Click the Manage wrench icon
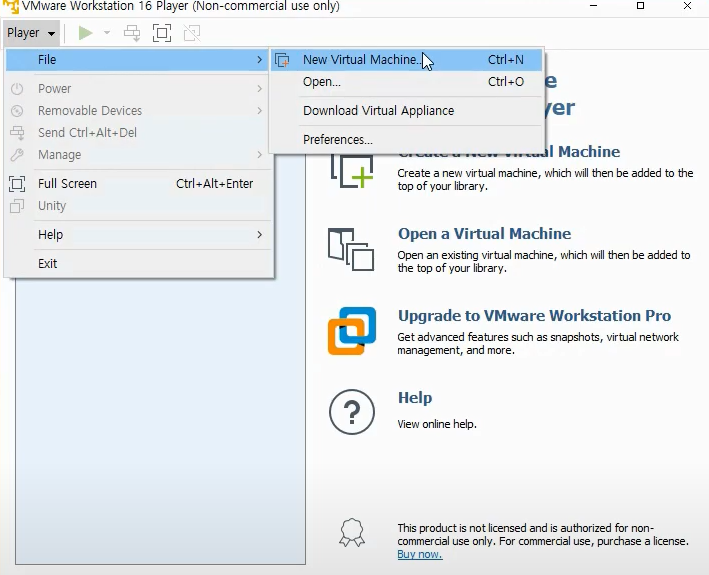 [17, 155]
